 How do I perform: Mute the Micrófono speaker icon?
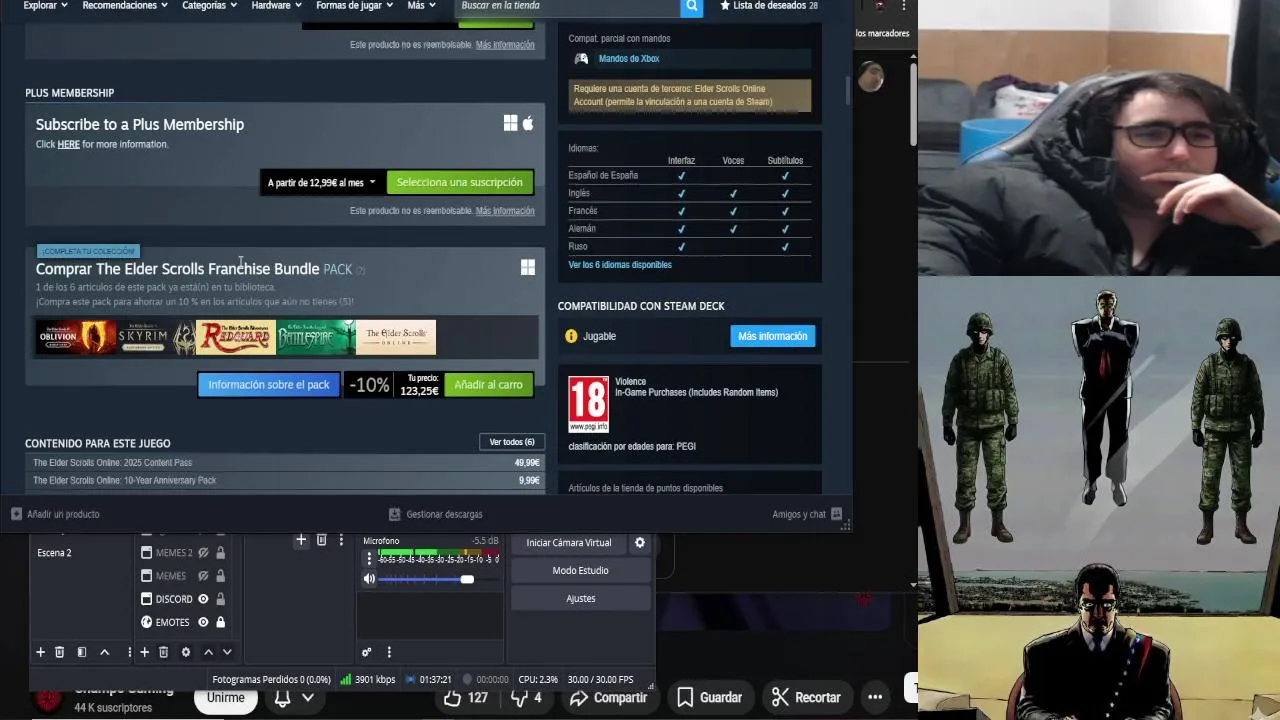click(369, 579)
